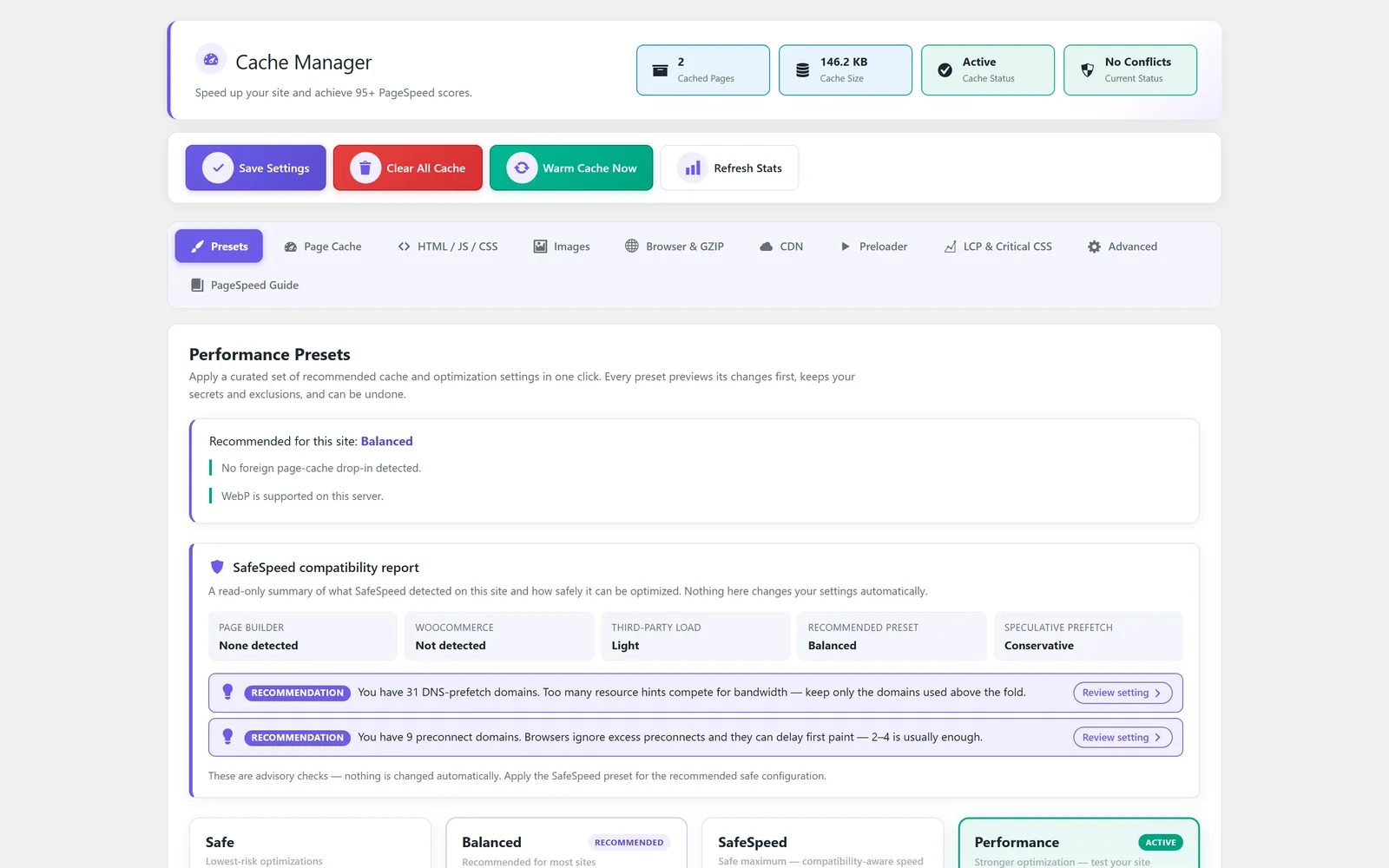Review setting for DNS-prefetch domains recommendation
The image size is (1389, 868).
pyautogui.click(x=1122, y=693)
